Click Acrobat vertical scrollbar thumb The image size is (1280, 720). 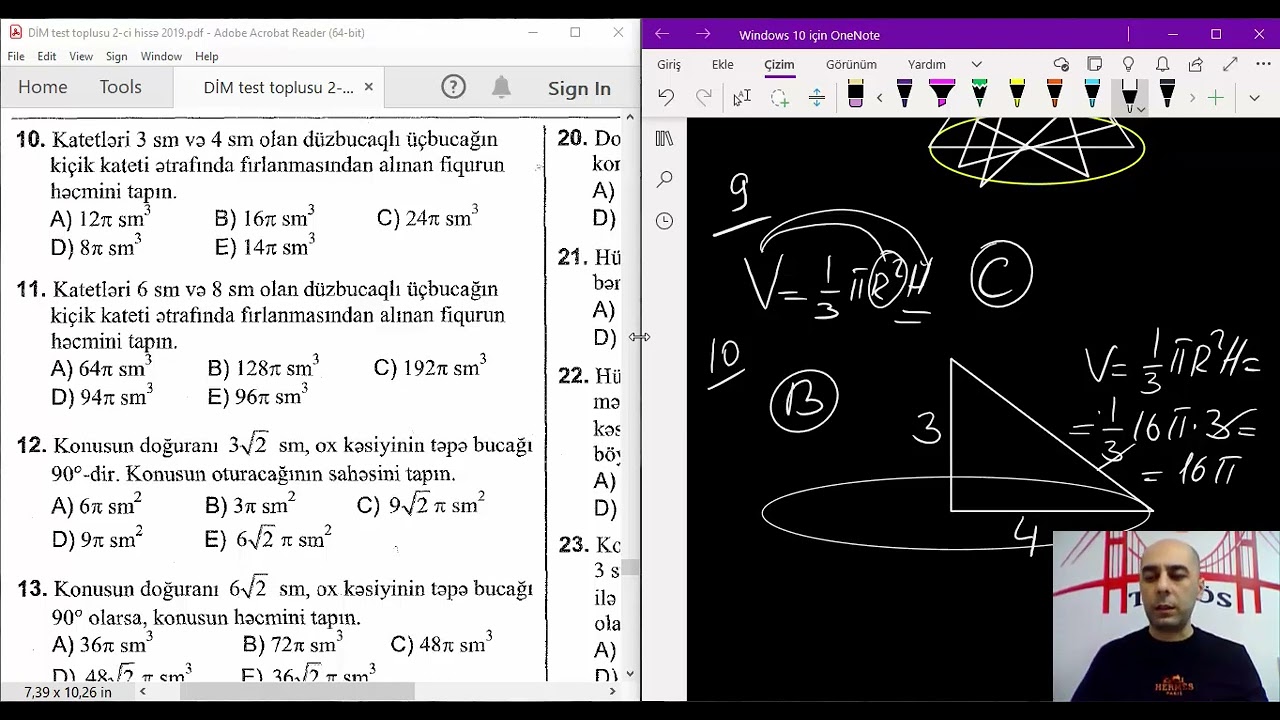[x=629, y=567]
